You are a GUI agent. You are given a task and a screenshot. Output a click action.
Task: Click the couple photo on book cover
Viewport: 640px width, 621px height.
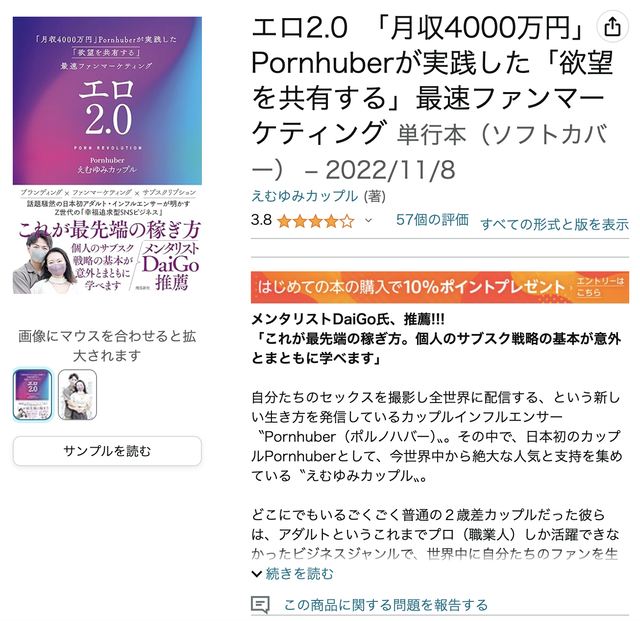[x=43, y=263]
